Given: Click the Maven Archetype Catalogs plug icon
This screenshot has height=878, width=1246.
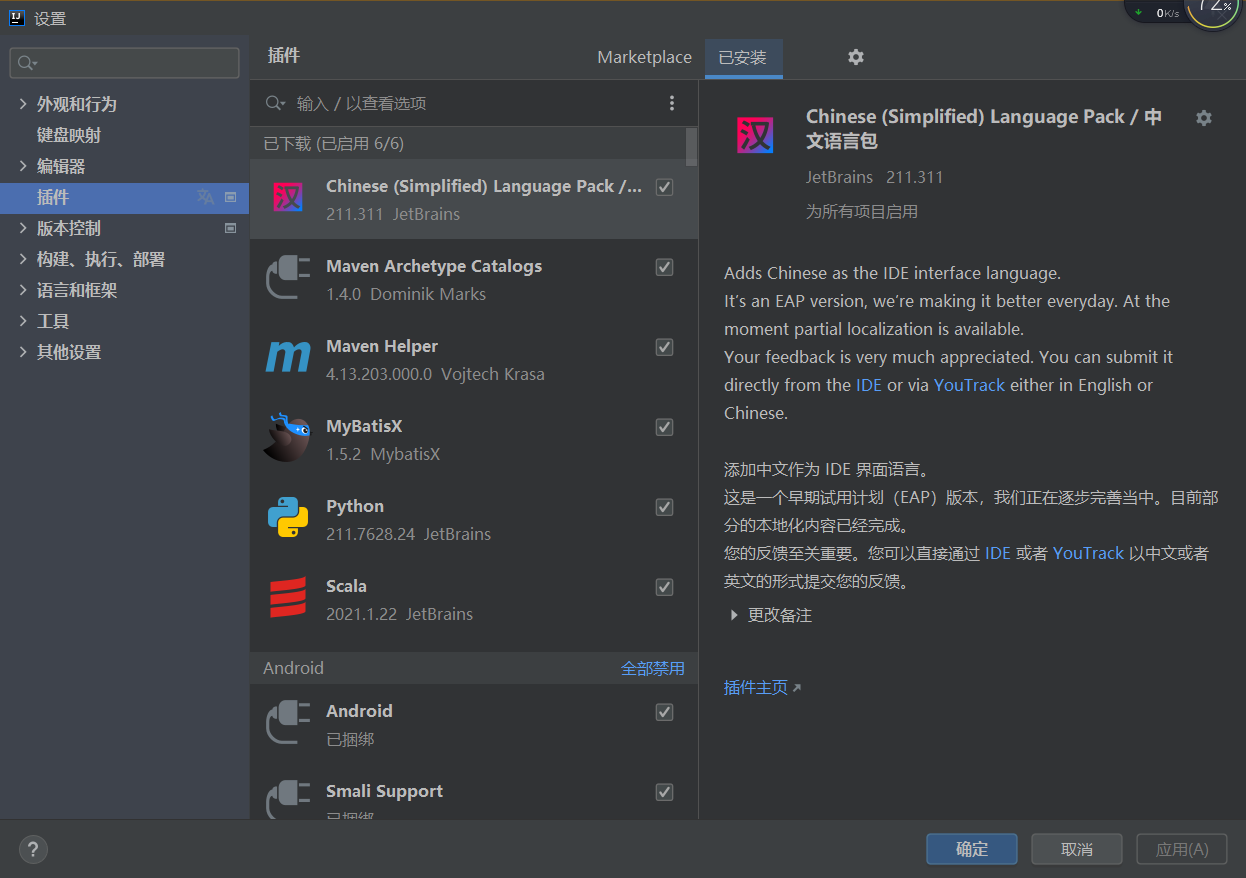Looking at the screenshot, I should (x=288, y=279).
